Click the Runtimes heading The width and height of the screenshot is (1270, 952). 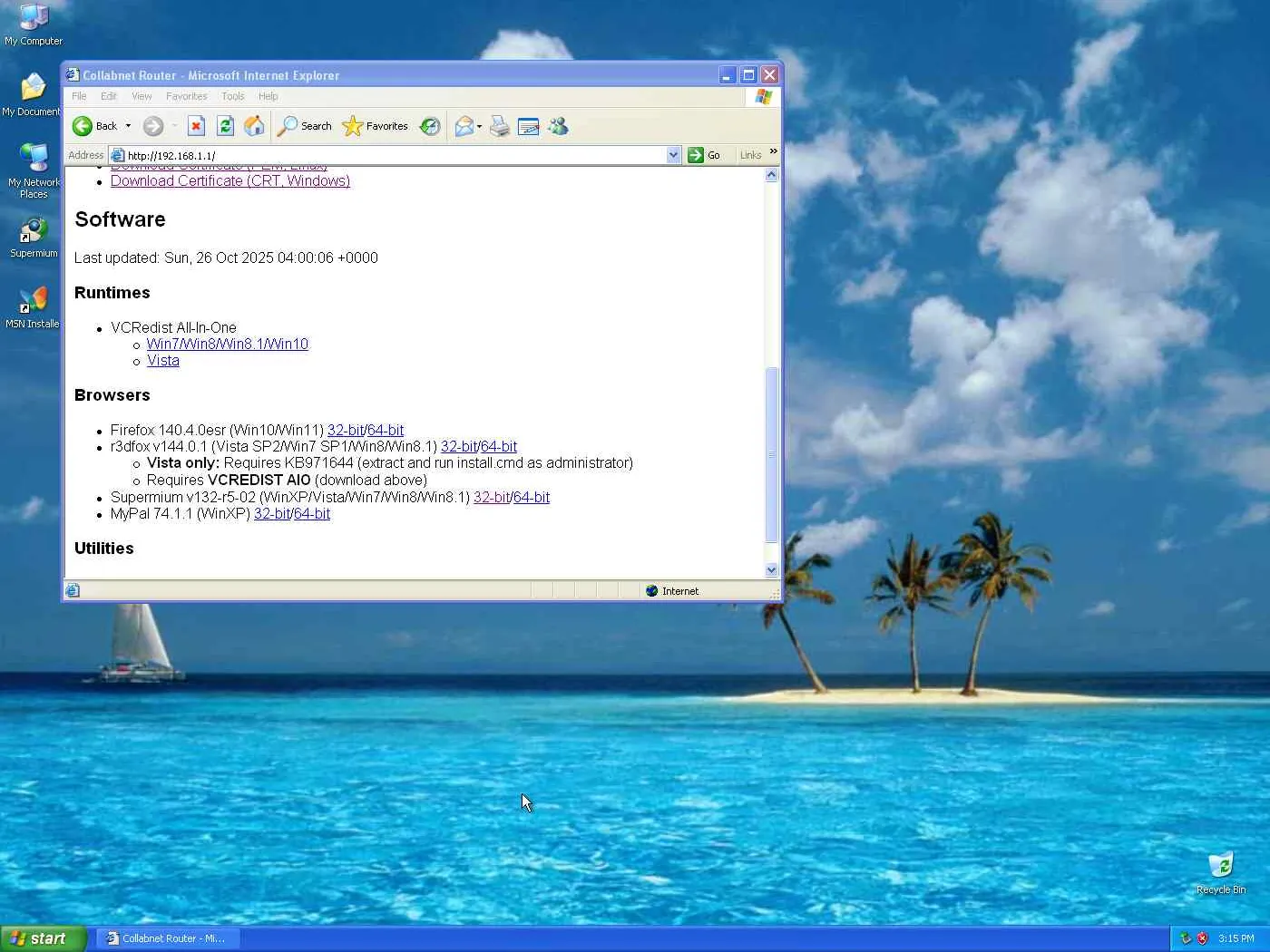[x=112, y=293]
